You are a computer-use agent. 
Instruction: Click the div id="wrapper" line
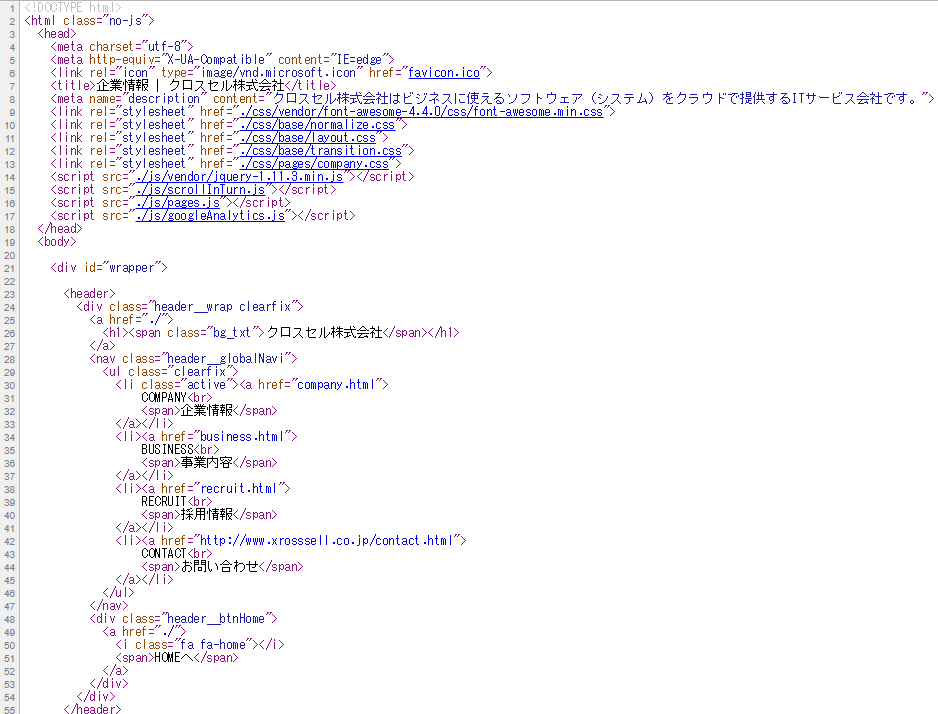[109, 268]
